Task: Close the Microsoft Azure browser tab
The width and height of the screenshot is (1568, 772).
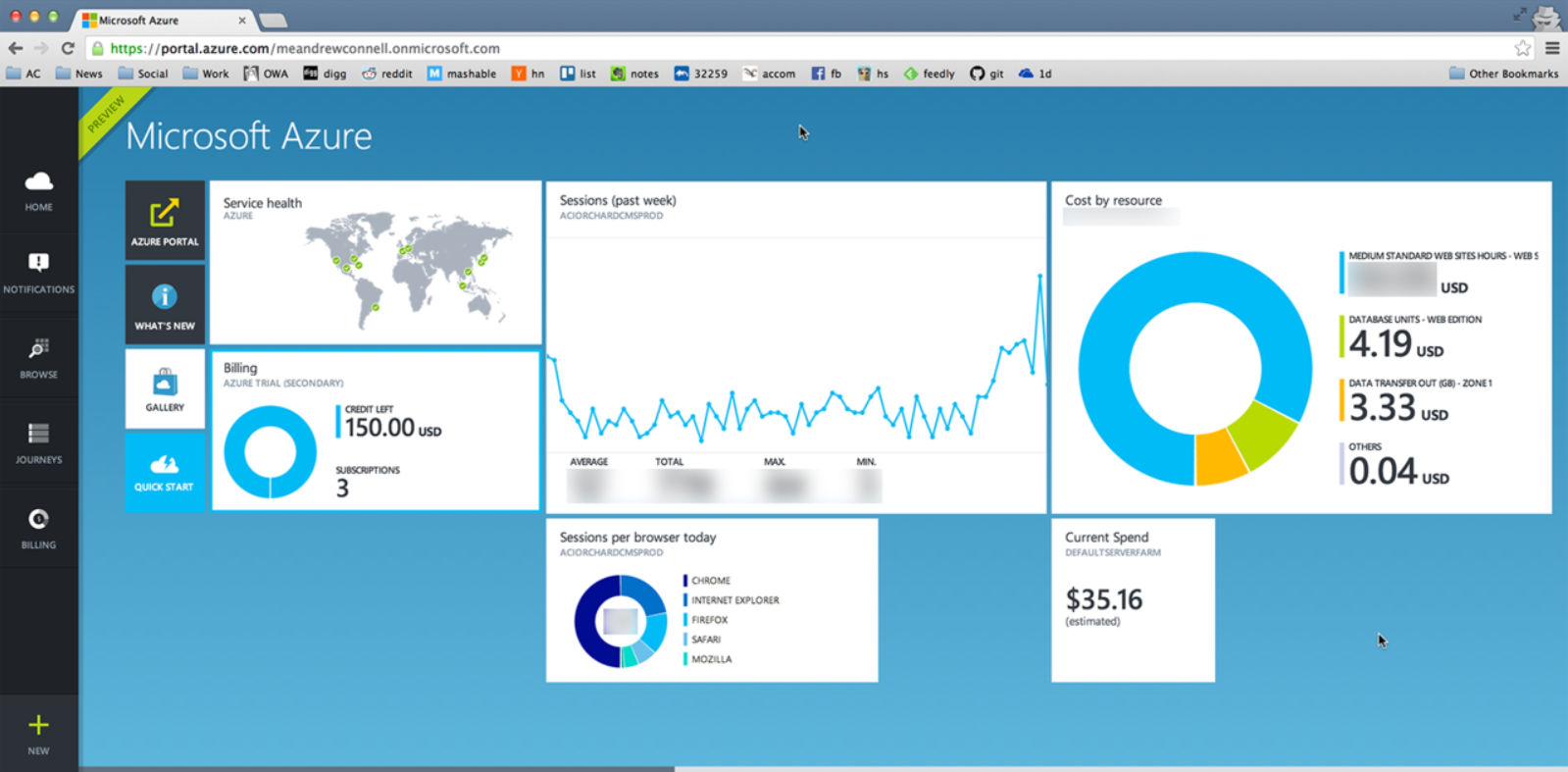Action: tap(242, 20)
